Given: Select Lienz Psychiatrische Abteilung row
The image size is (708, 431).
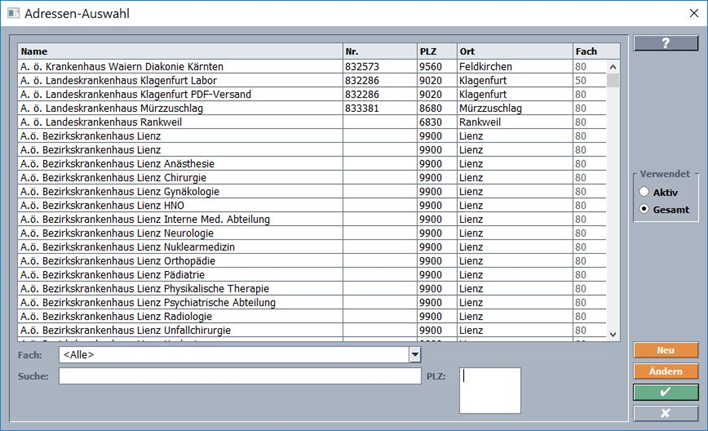Looking at the screenshot, I should point(312,302).
